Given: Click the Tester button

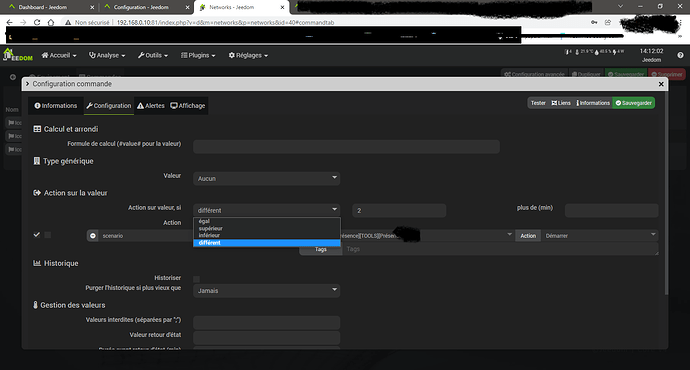Looking at the screenshot, I should point(538,103).
